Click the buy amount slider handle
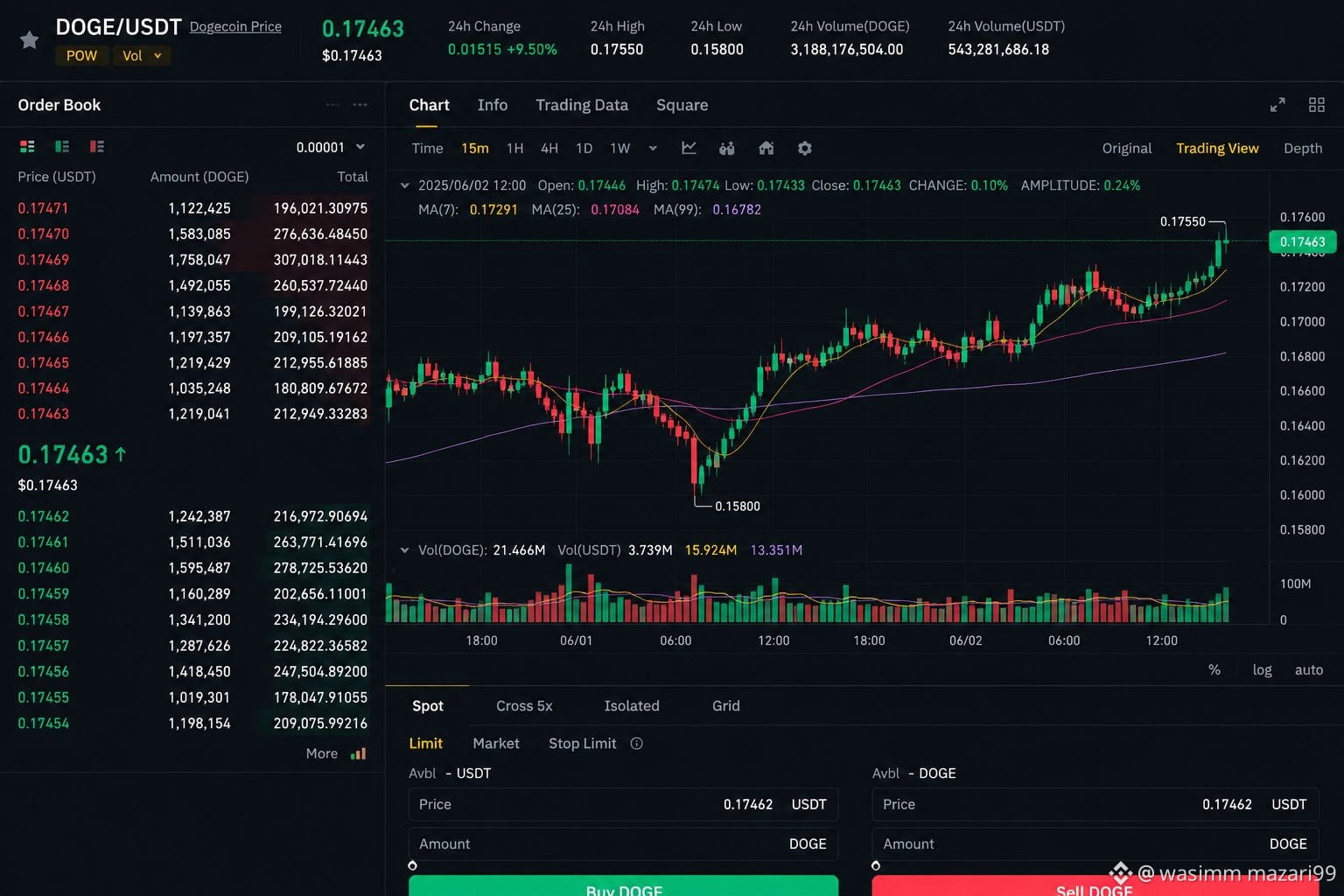 [x=413, y=865]
